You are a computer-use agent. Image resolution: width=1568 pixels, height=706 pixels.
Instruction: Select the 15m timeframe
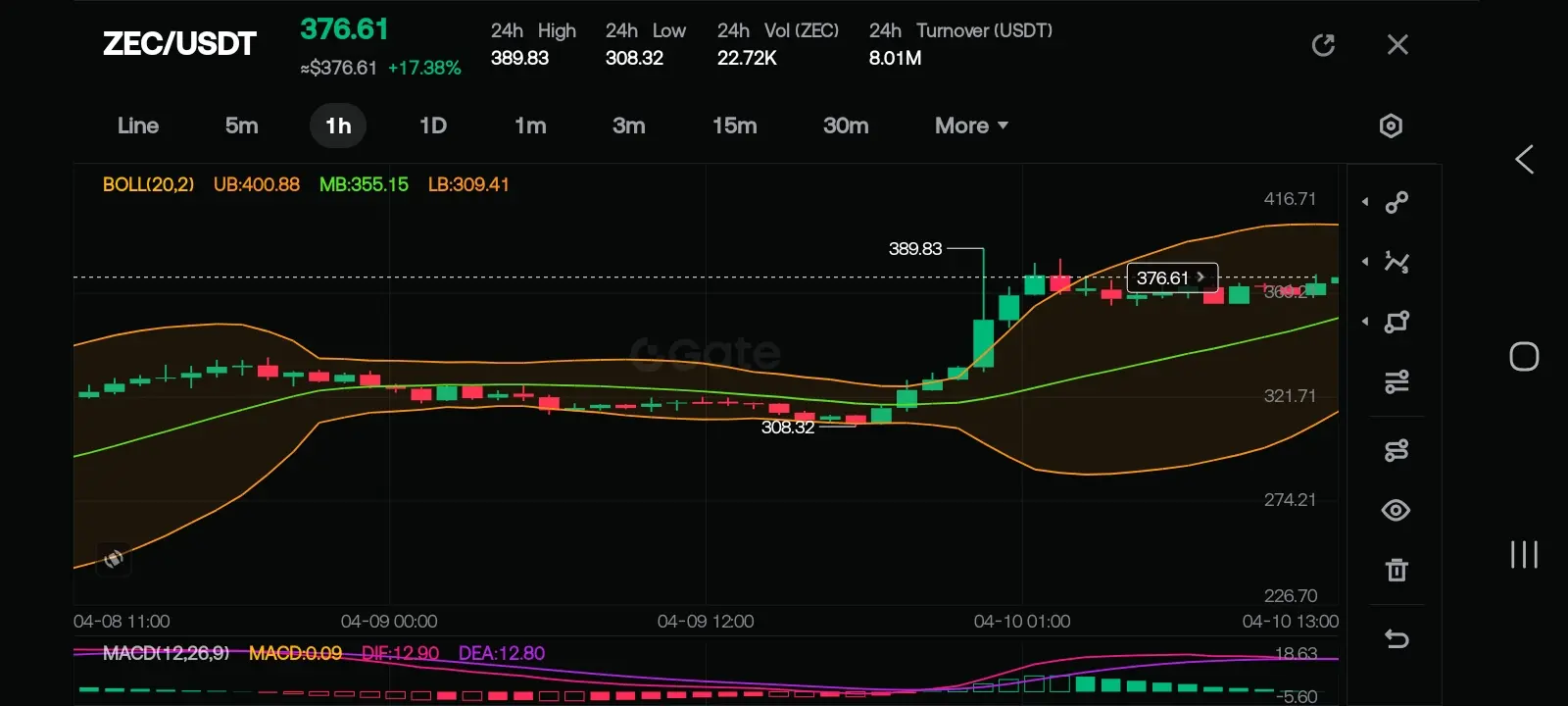point(735,126)
